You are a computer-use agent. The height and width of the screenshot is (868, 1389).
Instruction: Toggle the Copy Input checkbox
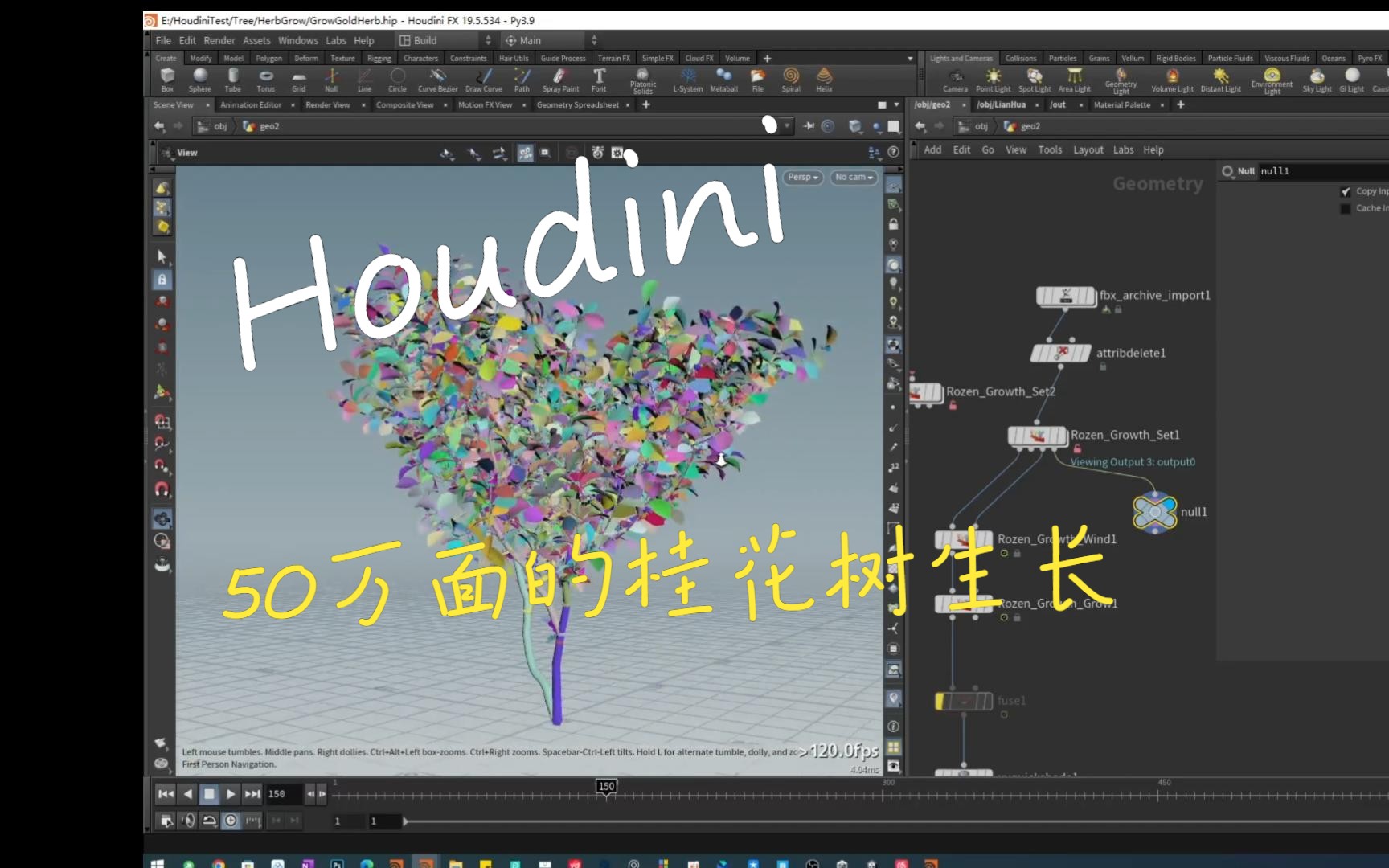click(x=1346, y=191)
